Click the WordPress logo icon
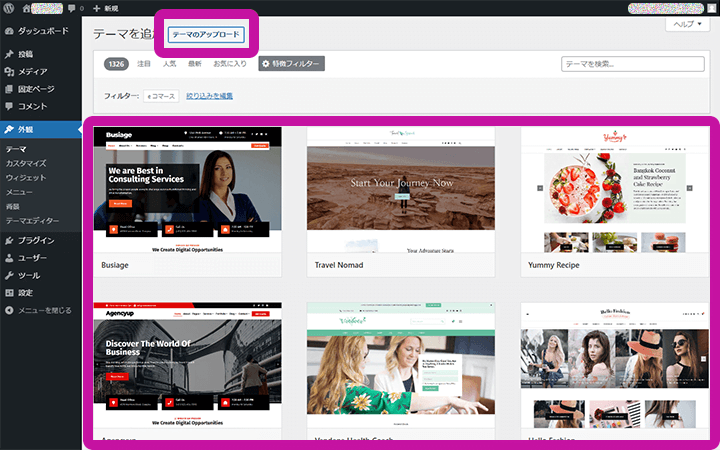Viewport: 720px width, 450px height. [10, 8]
